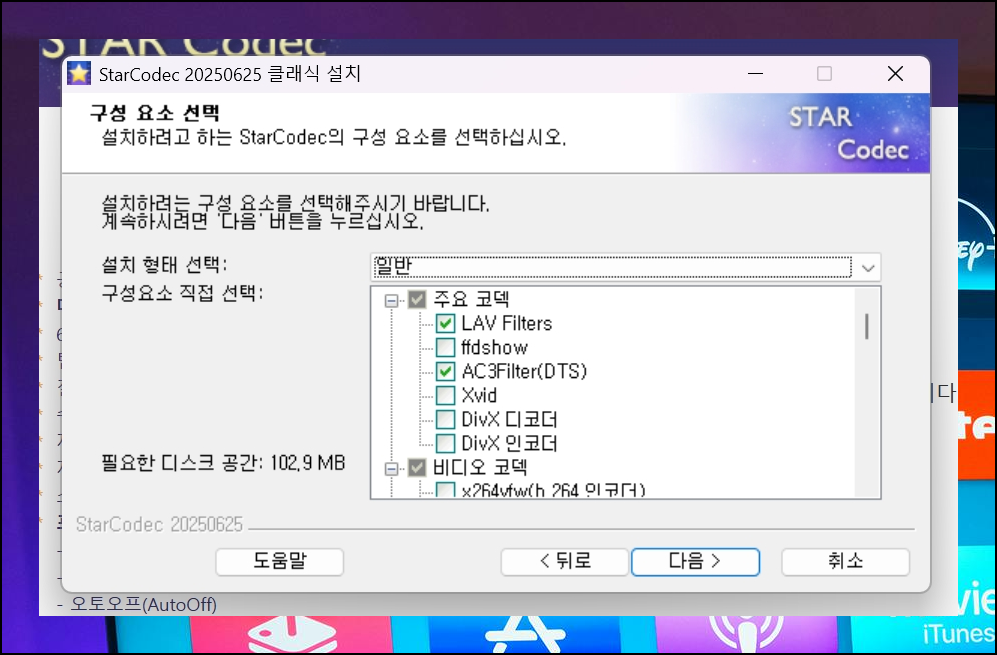This screenshot has width=997, height=655.
Task: Check the DivX 인코더 checkbox
Action: pos(445,443)
